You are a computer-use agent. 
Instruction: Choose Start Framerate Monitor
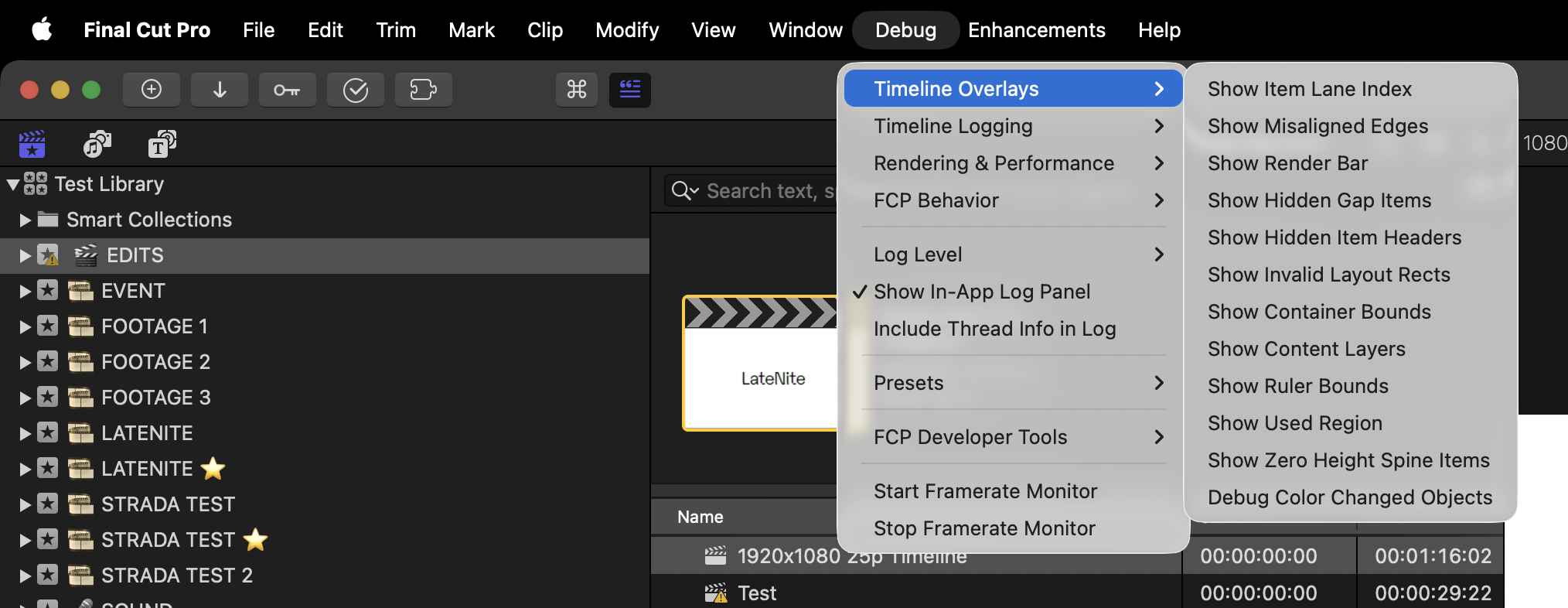click(985, 491)
